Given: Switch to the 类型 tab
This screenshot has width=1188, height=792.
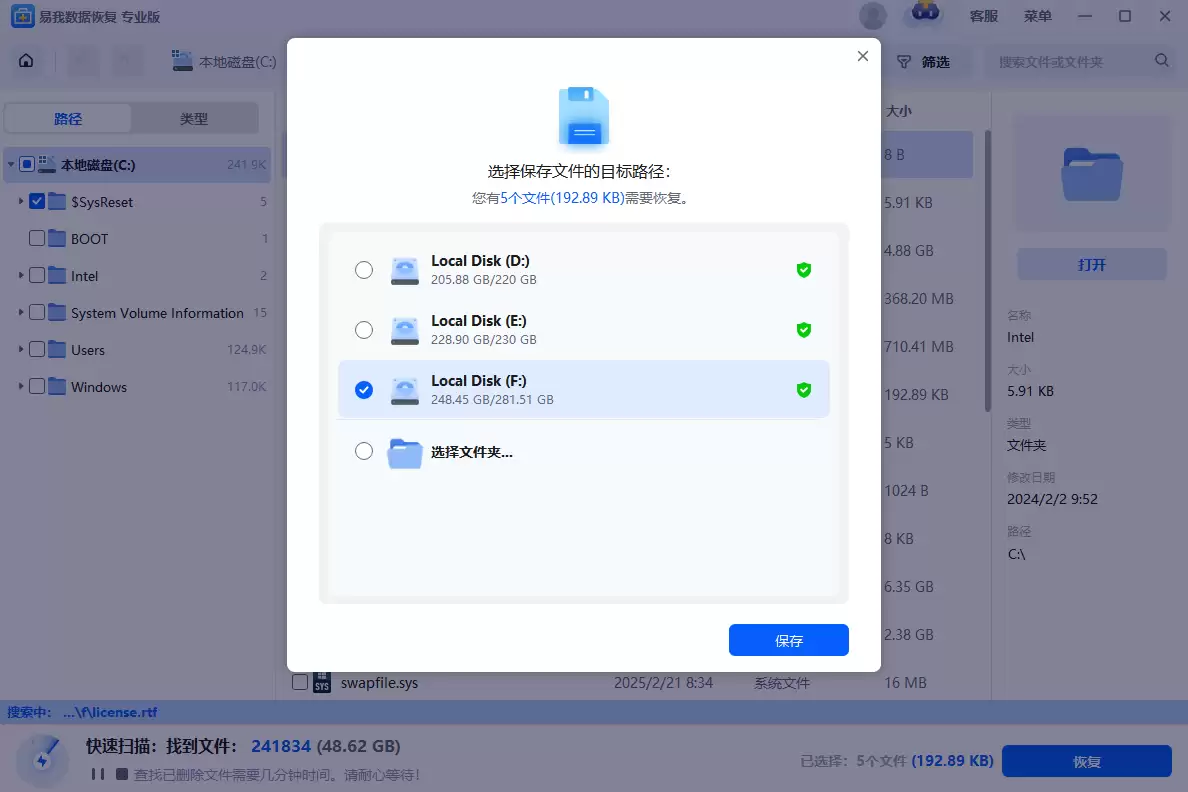Looking at the screenshot, I should click(194, 119).
